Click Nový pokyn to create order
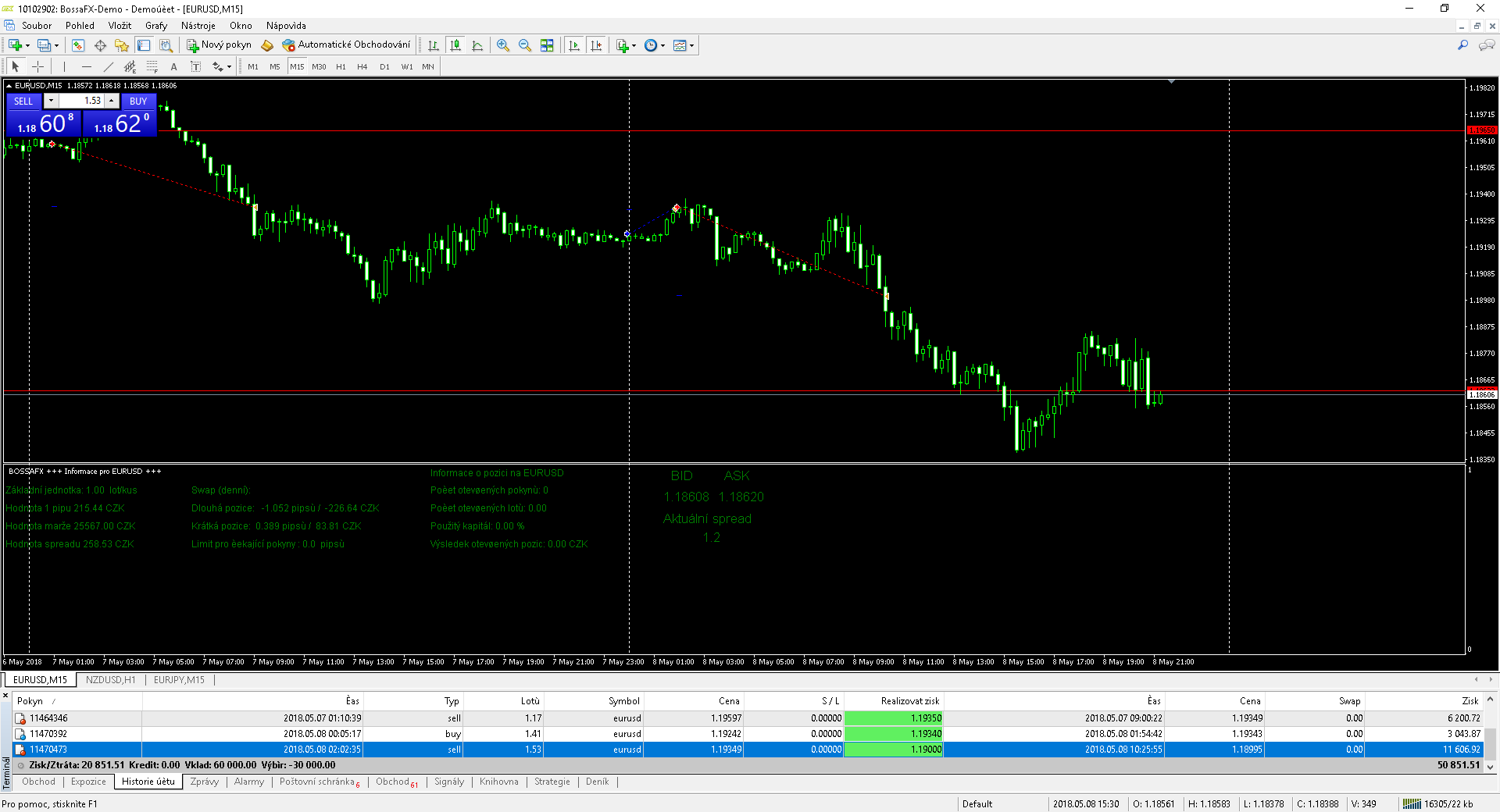Screen dimensions: 1500x812 (219, 45)
